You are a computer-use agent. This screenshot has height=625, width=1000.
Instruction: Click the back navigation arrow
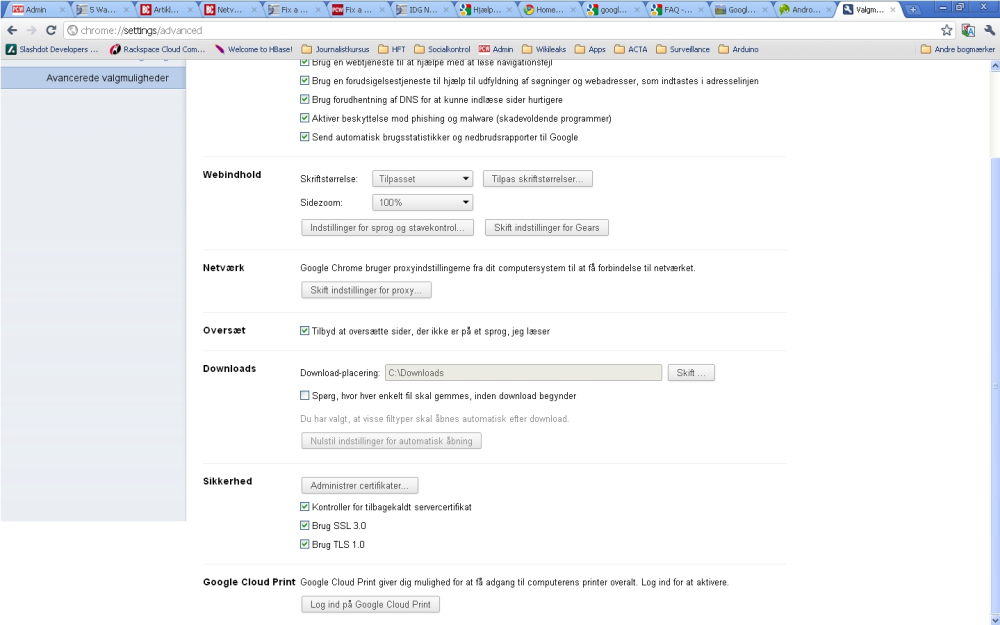[x=11, y=30]
